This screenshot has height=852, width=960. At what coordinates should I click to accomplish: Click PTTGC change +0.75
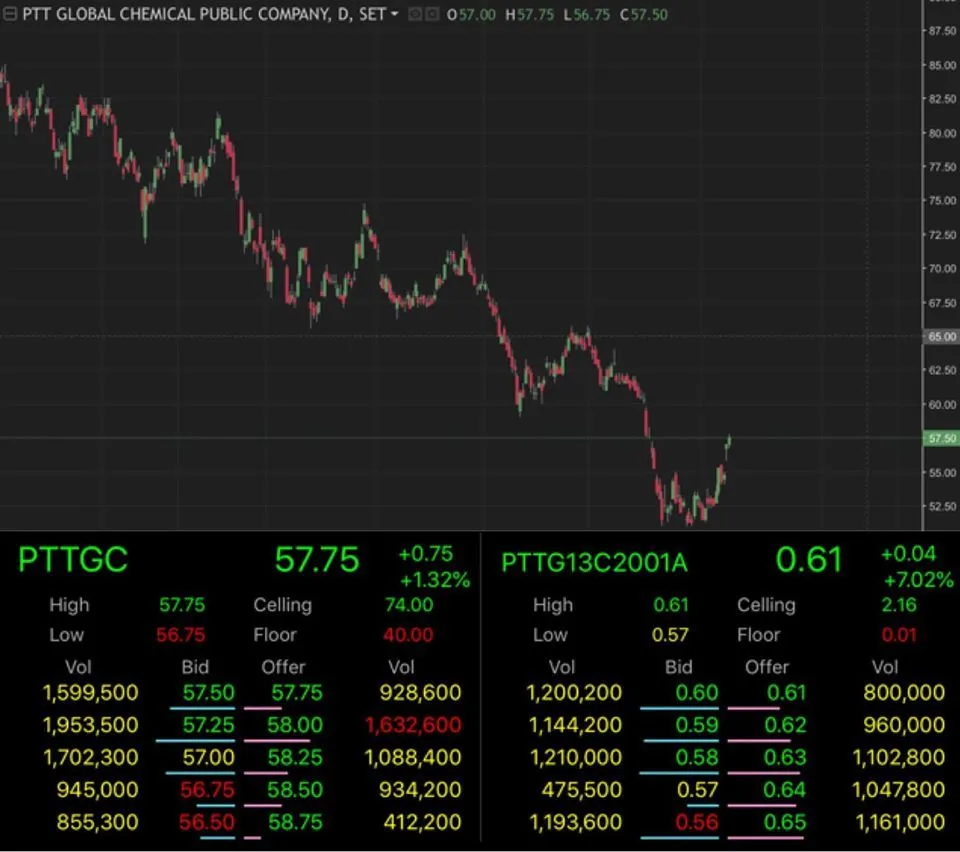(426, 554)
